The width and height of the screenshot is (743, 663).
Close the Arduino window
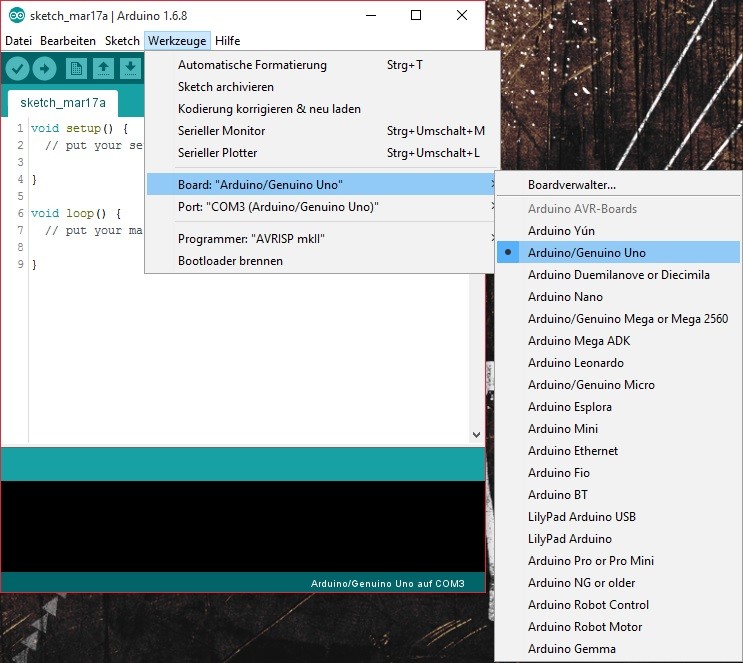[462, 15]
